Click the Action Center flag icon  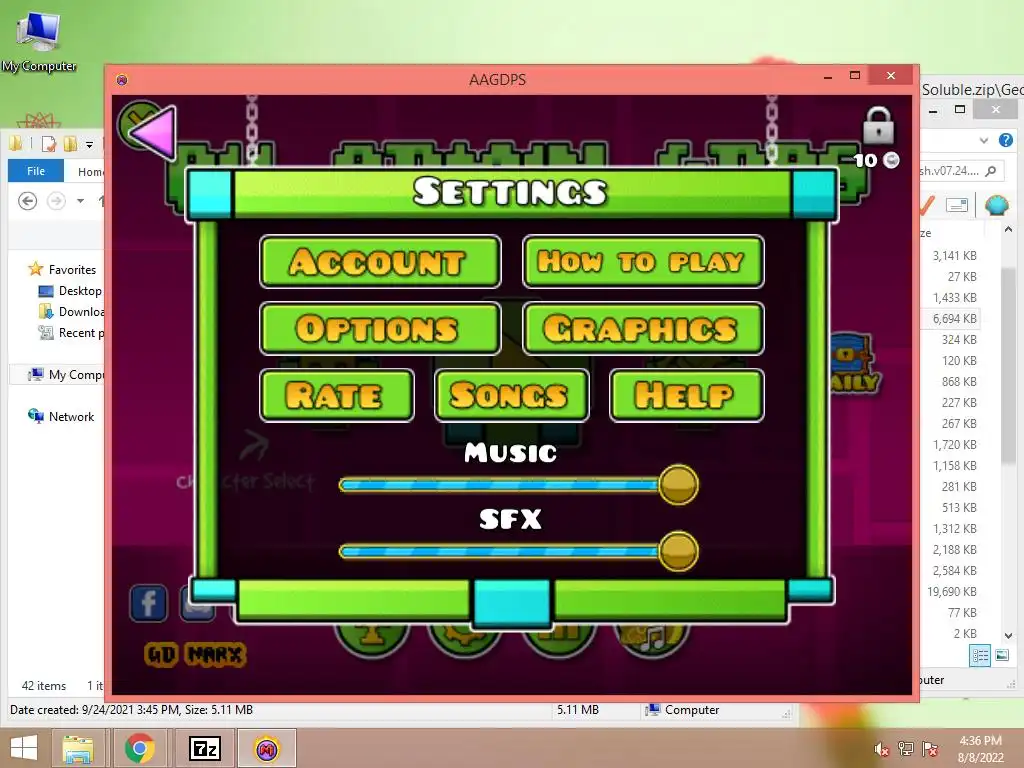[x=930, y=749]
